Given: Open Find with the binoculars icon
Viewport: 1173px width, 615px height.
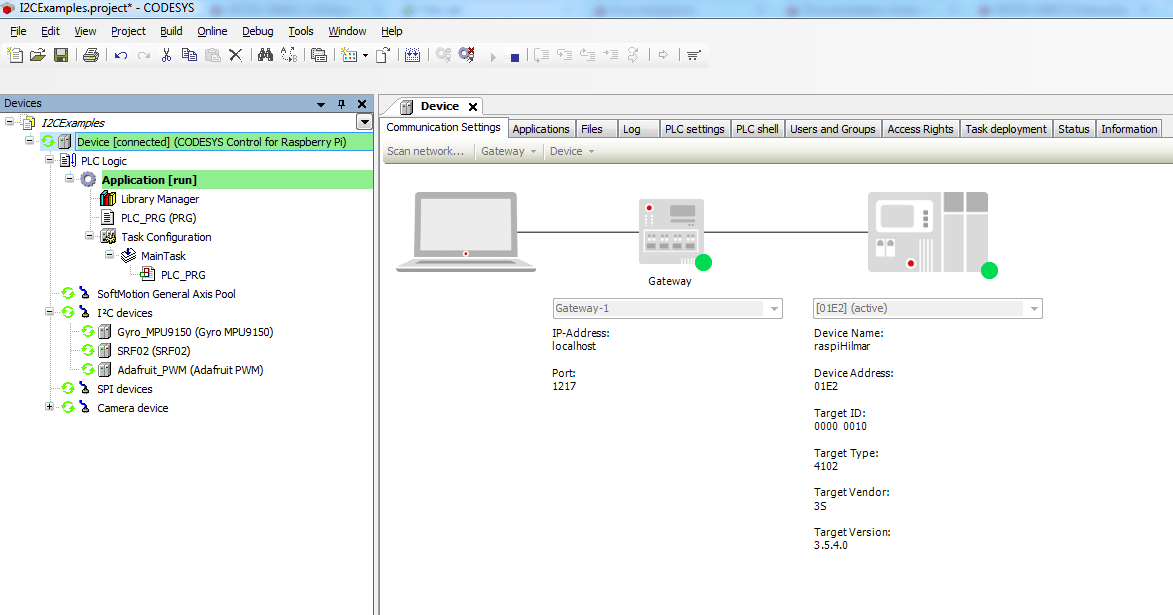Looking at the screenshot, I should pyautogui.click(x=265, y=55).
